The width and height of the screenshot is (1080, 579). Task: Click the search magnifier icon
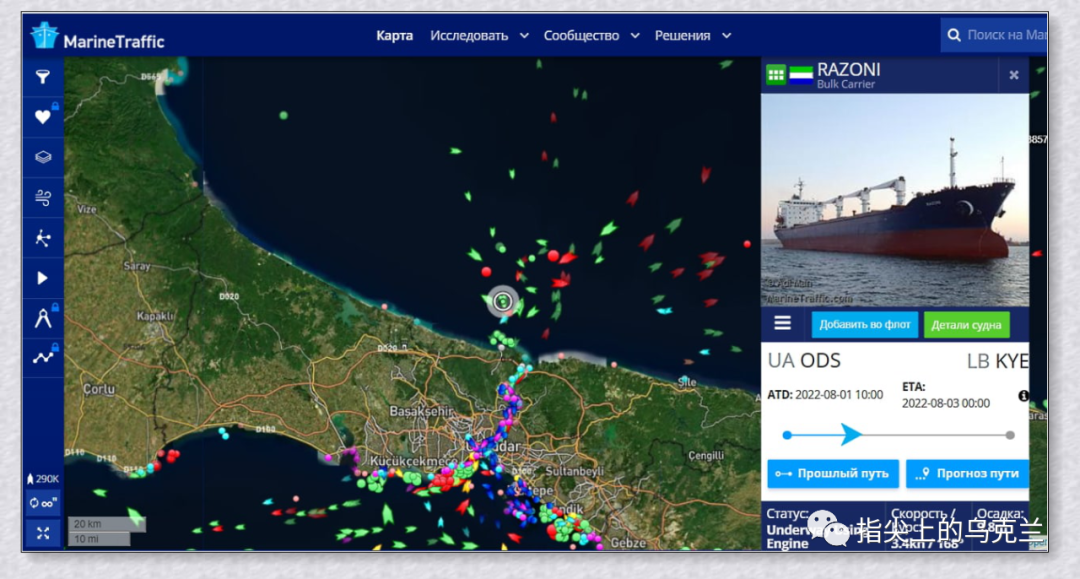point(954,35)
